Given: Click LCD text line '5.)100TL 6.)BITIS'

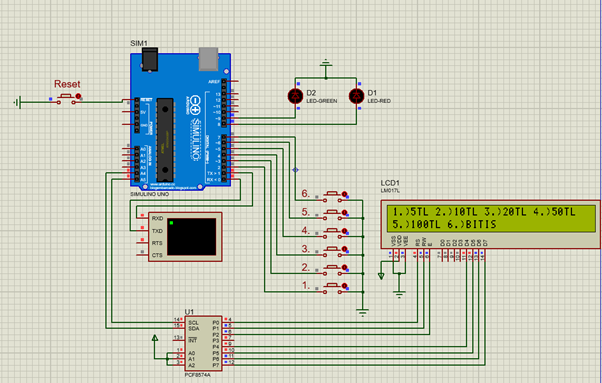Looking at the screenshot, I should [444, 225].
